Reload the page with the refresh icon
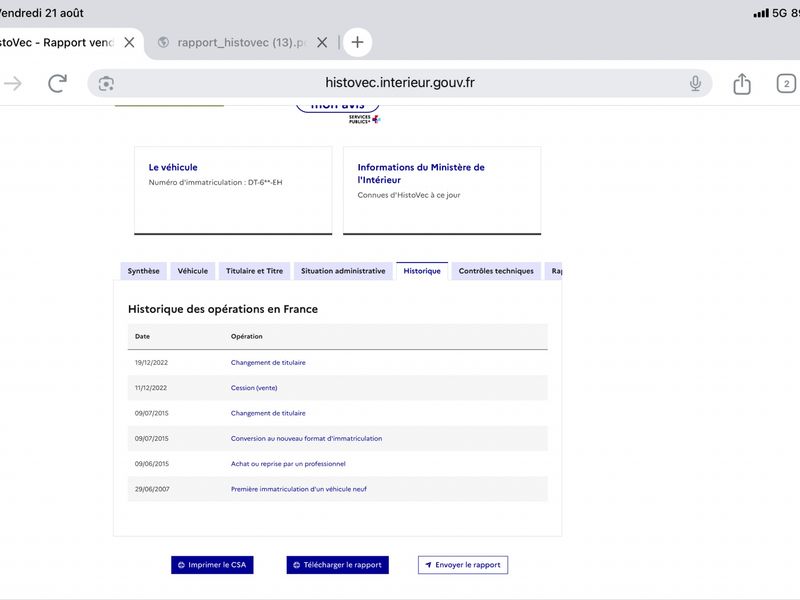This screenshot has width=800, height=600. tap(58, 83)
